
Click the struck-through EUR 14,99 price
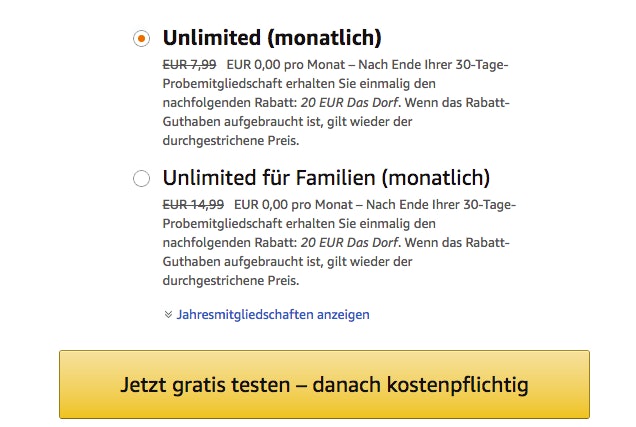[x=193, y=204]
